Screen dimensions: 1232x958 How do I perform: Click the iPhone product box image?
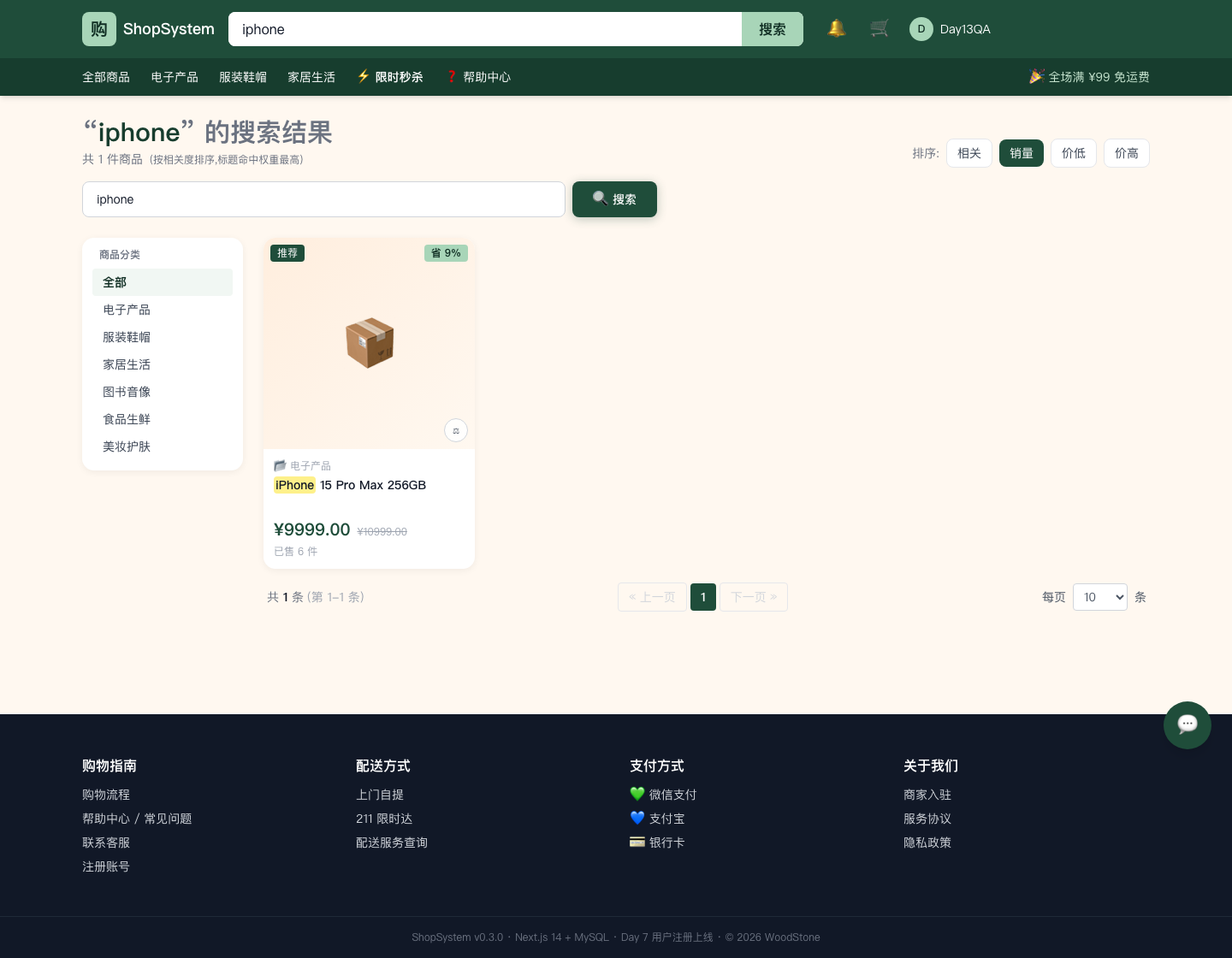(x=370, y=343)
